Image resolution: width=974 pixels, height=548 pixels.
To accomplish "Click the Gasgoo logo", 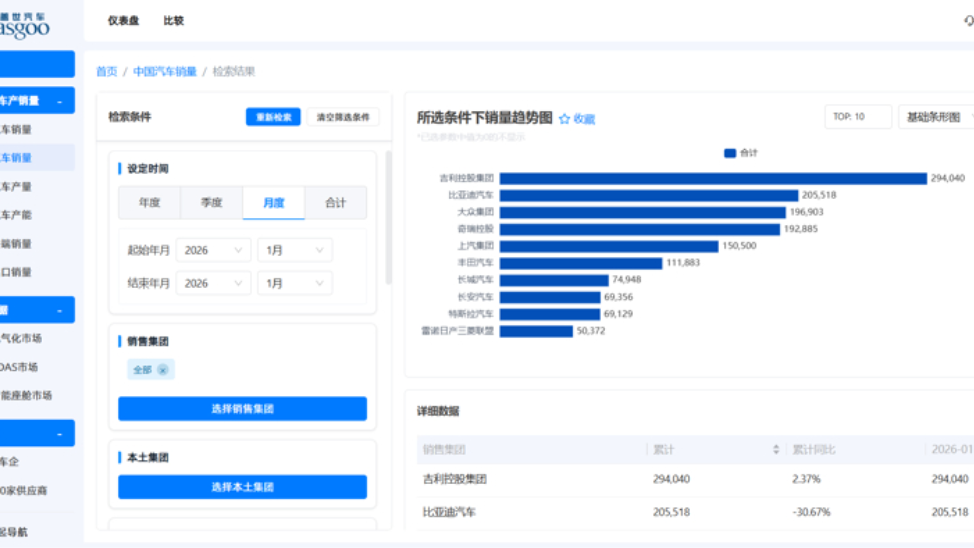I will pyautogui.click(x=24, y=26).
